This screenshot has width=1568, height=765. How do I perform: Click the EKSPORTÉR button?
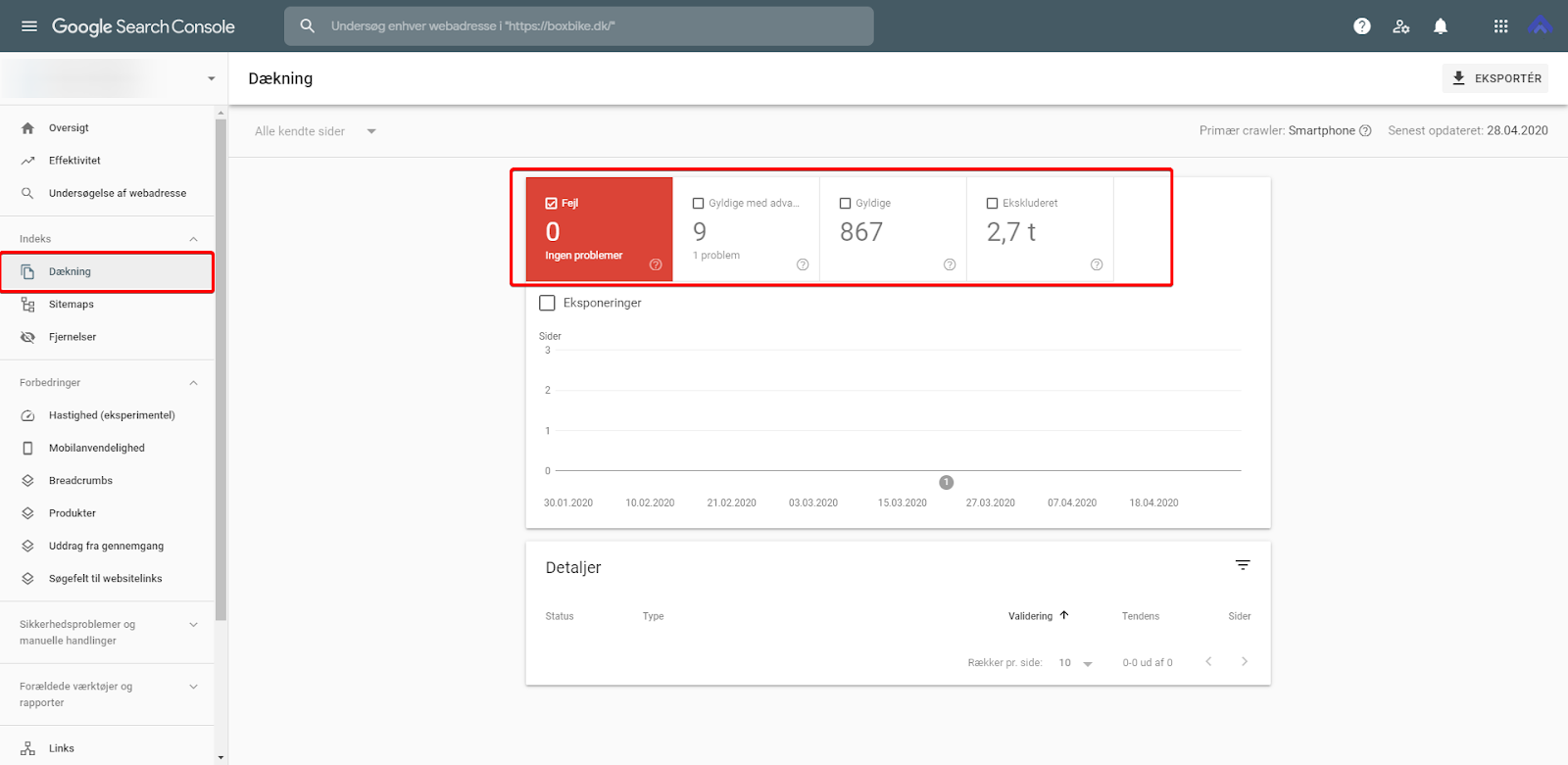click(1495, 78)
